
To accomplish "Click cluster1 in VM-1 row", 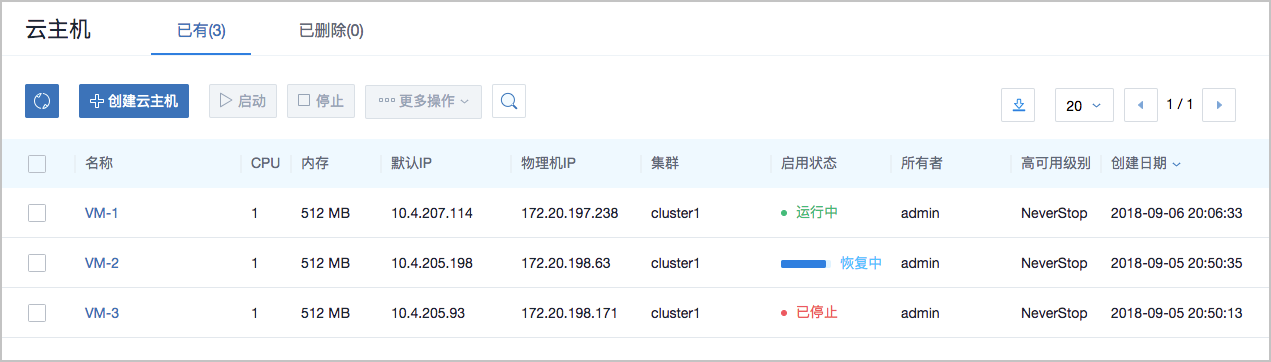I will pyautogui.click(x=675, y=213).
